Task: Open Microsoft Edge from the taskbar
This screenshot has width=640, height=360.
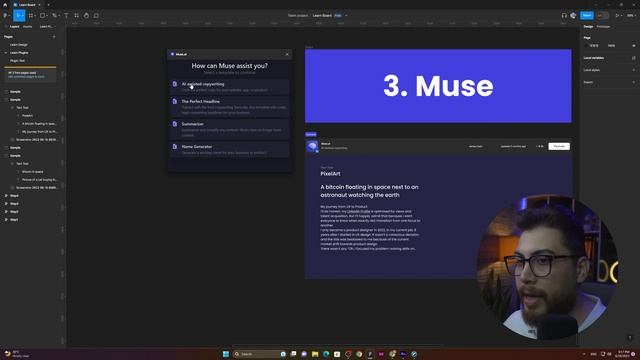Action: [x=326, y=354]
